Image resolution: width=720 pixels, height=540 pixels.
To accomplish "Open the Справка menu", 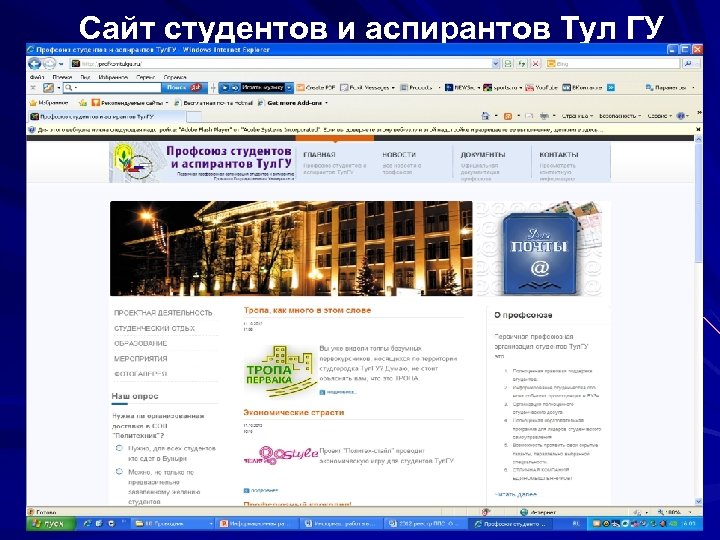I will click(174, 77).
